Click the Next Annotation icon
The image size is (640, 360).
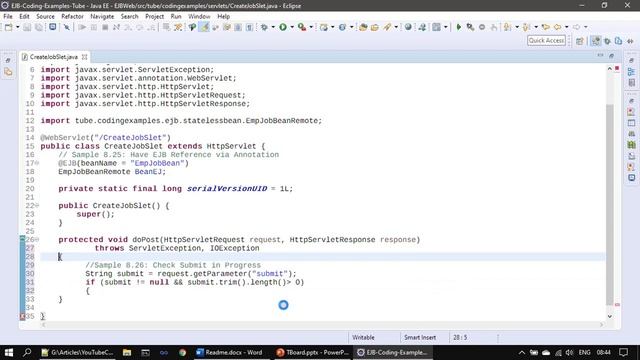pos(507,27)
